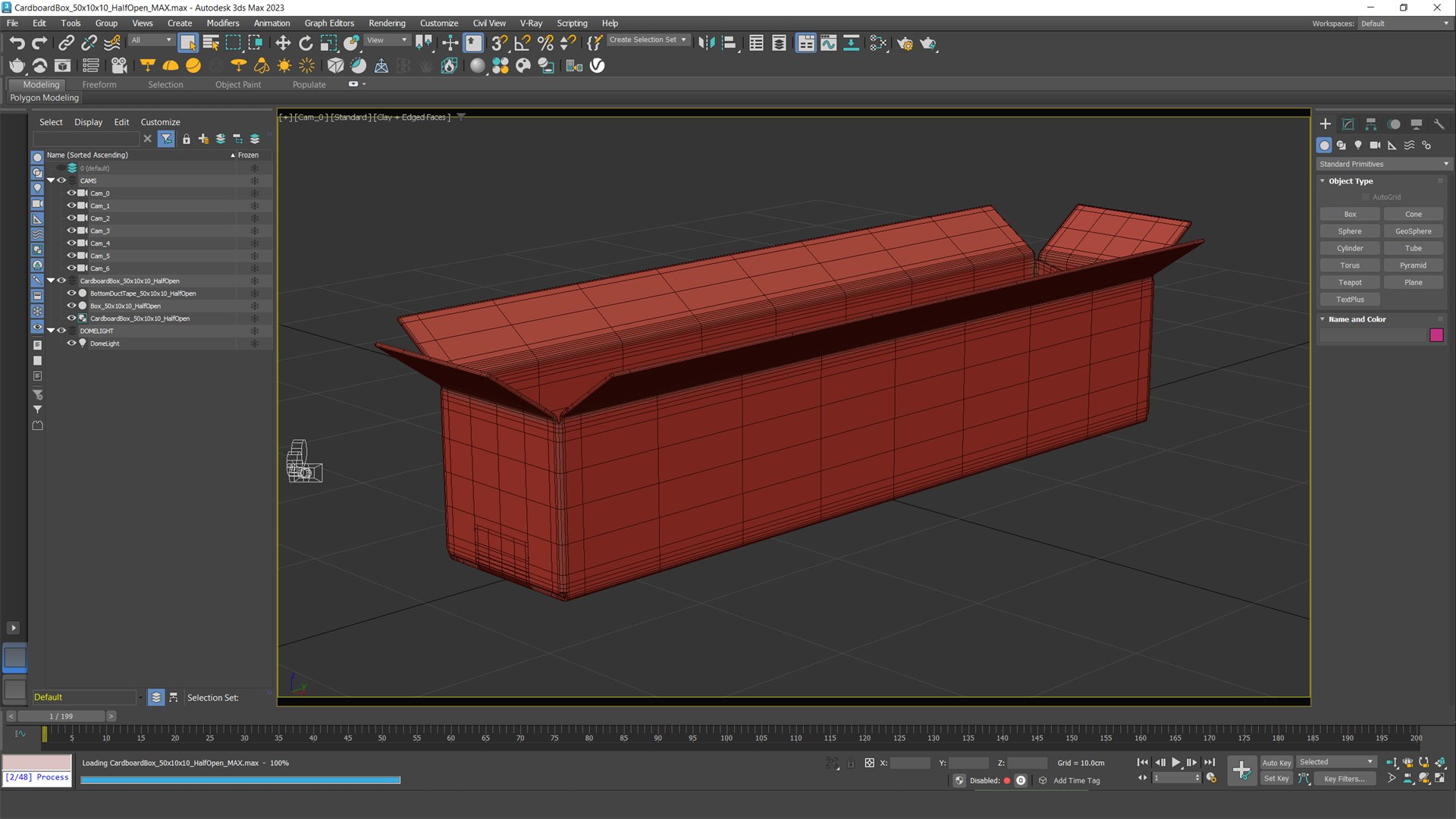Activate the Select and Rotate tool
The width and height of the screenshot is (1456, 819).
pyautogui.click(x=306, y=43)
